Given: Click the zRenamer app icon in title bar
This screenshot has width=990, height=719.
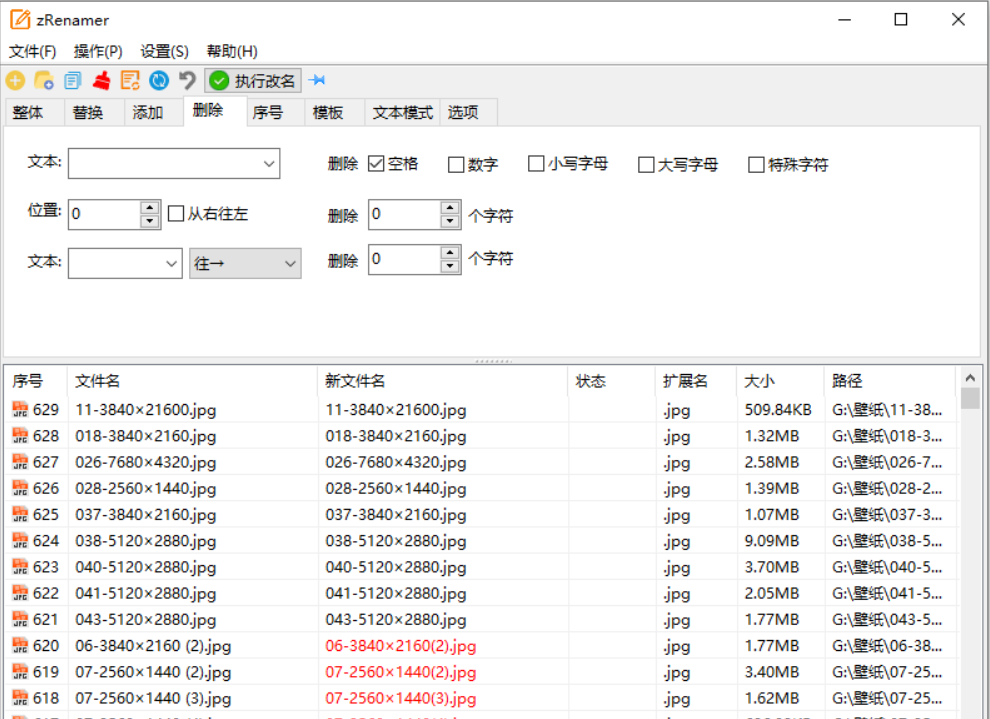Looking at the screenshot, I should [20, 20].
